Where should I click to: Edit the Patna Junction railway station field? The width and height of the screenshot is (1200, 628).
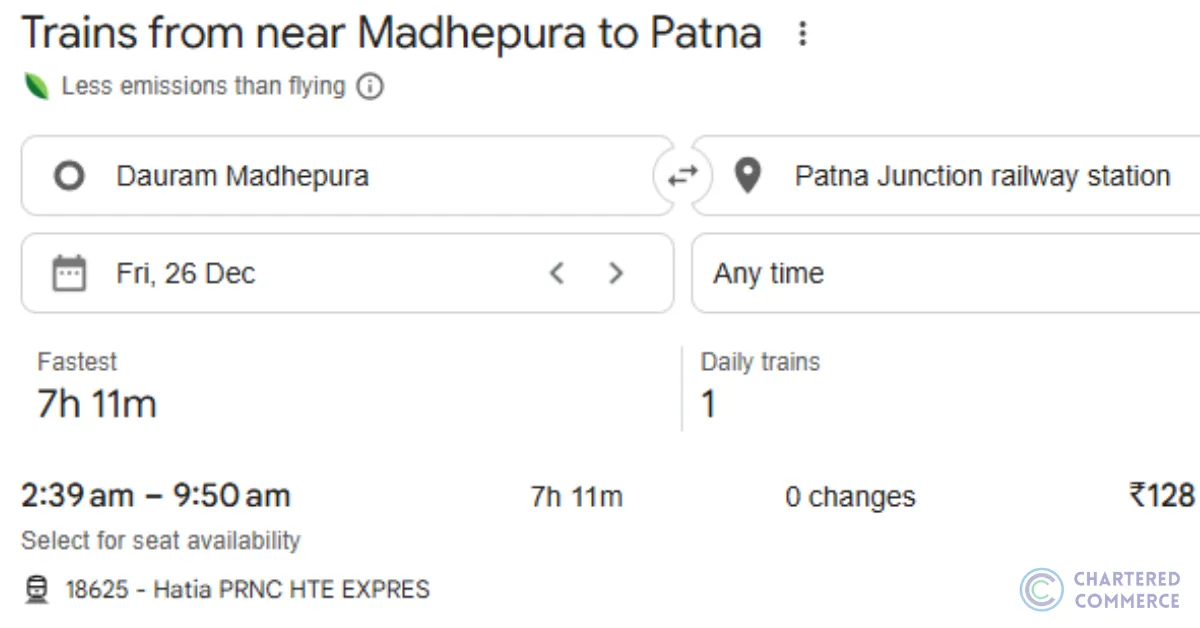click(x=981, y=175)
